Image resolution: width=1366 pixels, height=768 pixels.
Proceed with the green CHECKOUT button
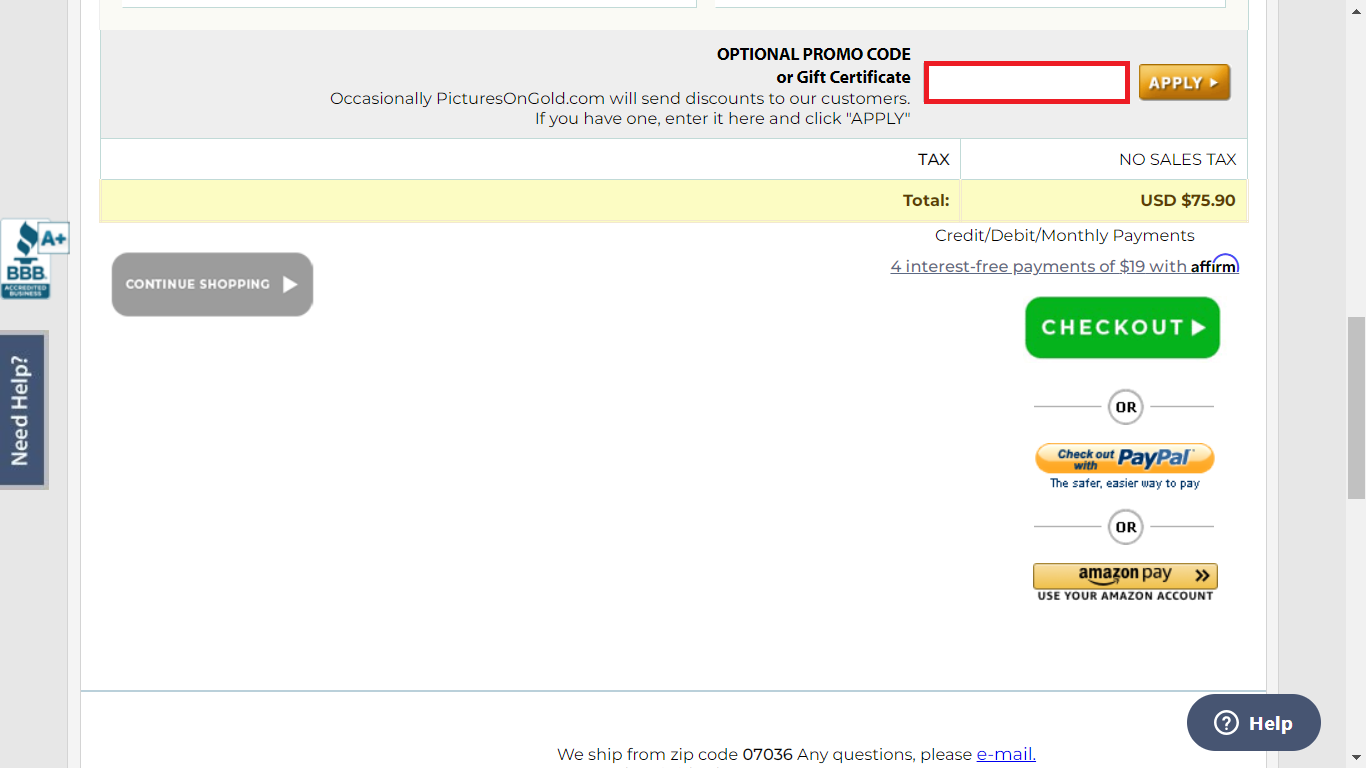(x=1122, y=327)
